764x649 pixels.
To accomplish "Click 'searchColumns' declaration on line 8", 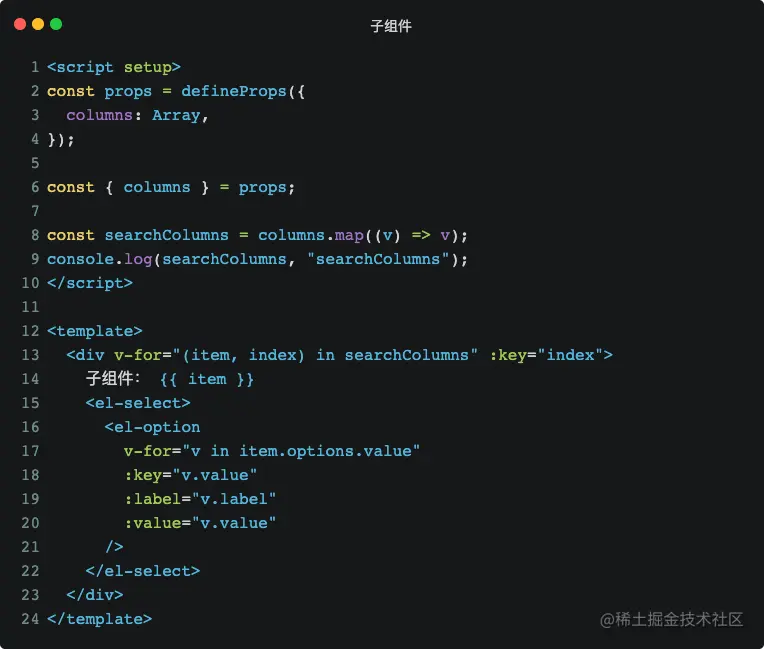I will tap(166, 235).
